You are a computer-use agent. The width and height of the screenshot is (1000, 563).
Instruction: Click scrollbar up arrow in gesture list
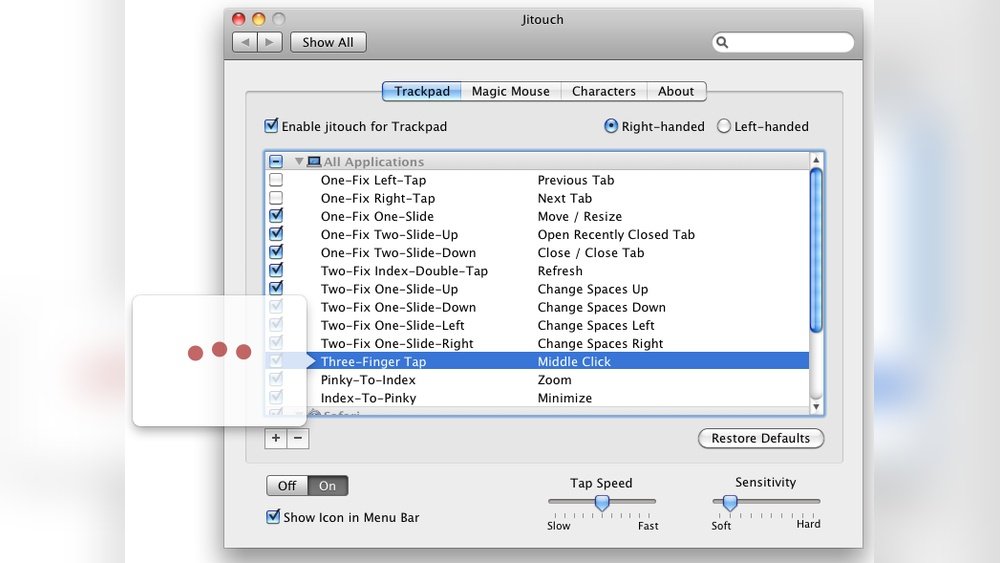coord(816,159)
